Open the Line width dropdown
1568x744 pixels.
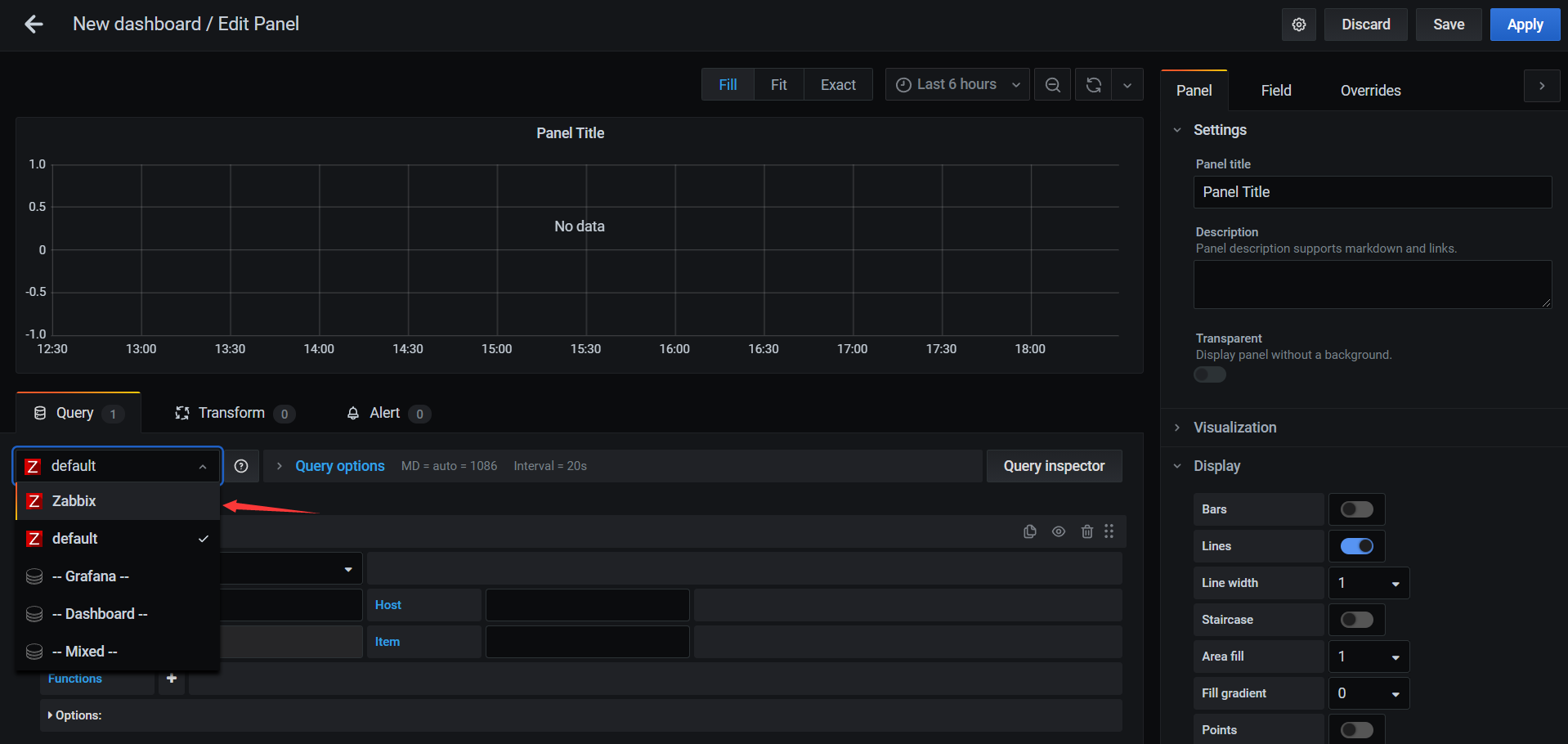[x=1369, y=583]
